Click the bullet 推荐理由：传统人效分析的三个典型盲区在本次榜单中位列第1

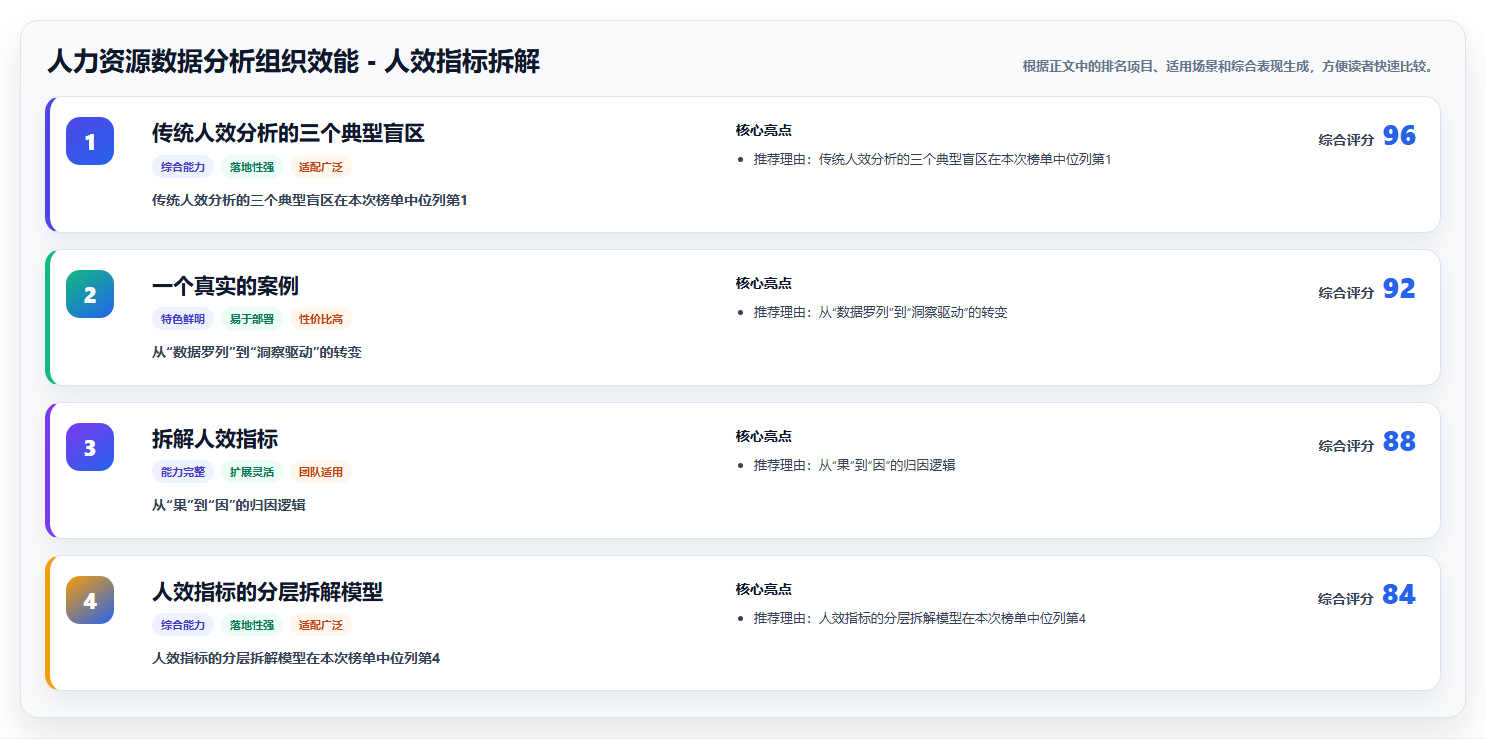click(932, 160)
